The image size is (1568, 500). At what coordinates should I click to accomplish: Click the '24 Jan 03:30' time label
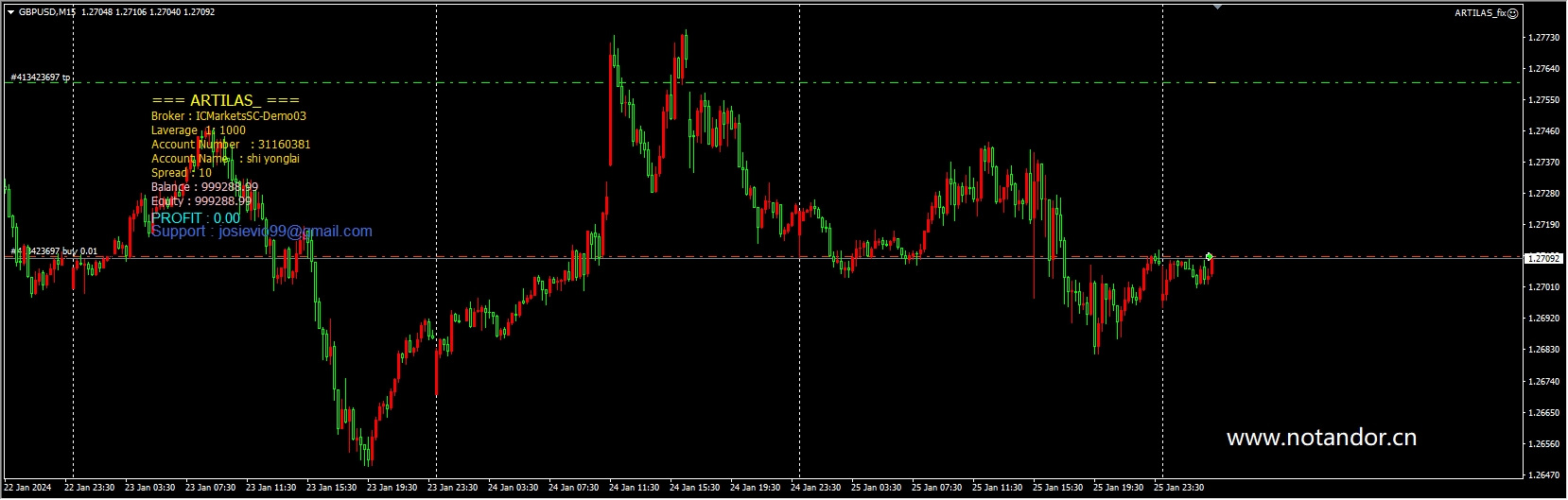513,489
